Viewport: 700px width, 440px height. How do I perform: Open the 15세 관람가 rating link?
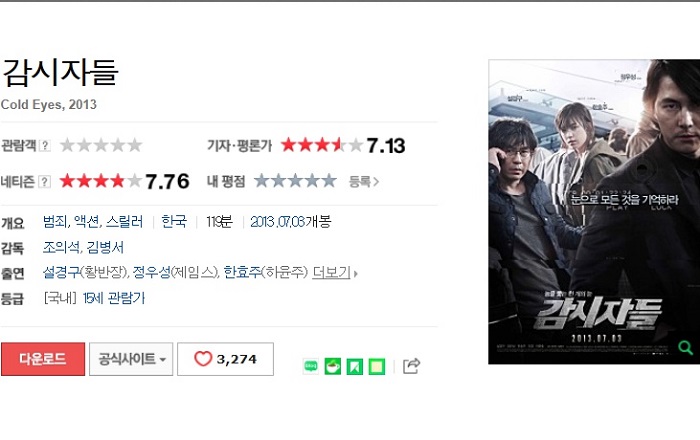coord(114,298)
